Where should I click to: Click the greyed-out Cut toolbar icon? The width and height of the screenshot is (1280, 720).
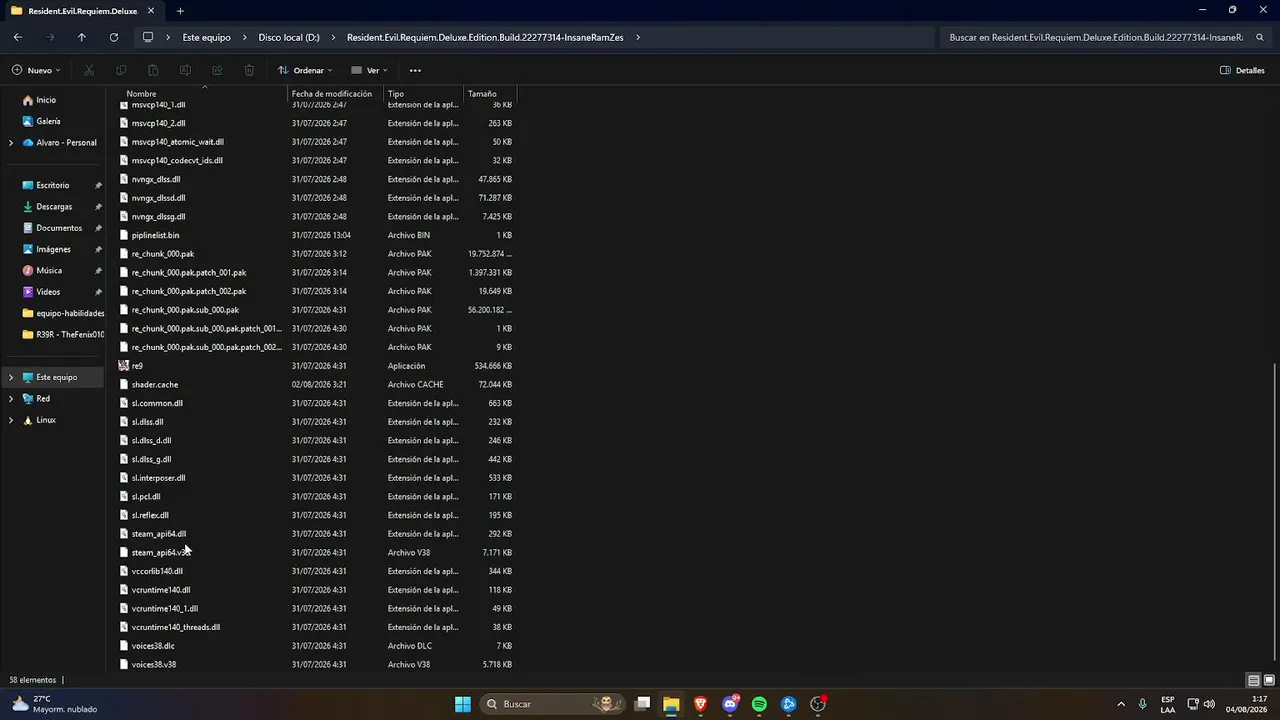pos(89,70)
